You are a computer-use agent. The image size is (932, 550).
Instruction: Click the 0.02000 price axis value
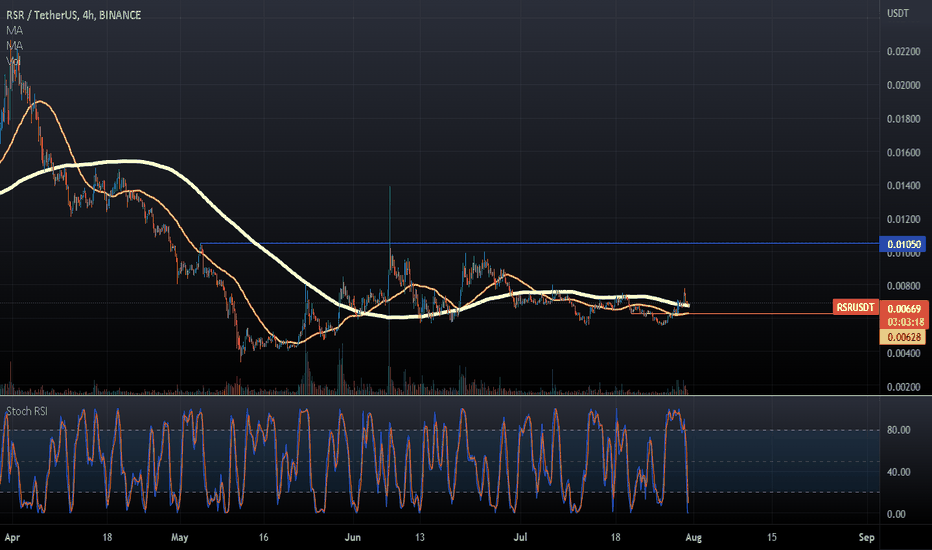pos(903,85)
